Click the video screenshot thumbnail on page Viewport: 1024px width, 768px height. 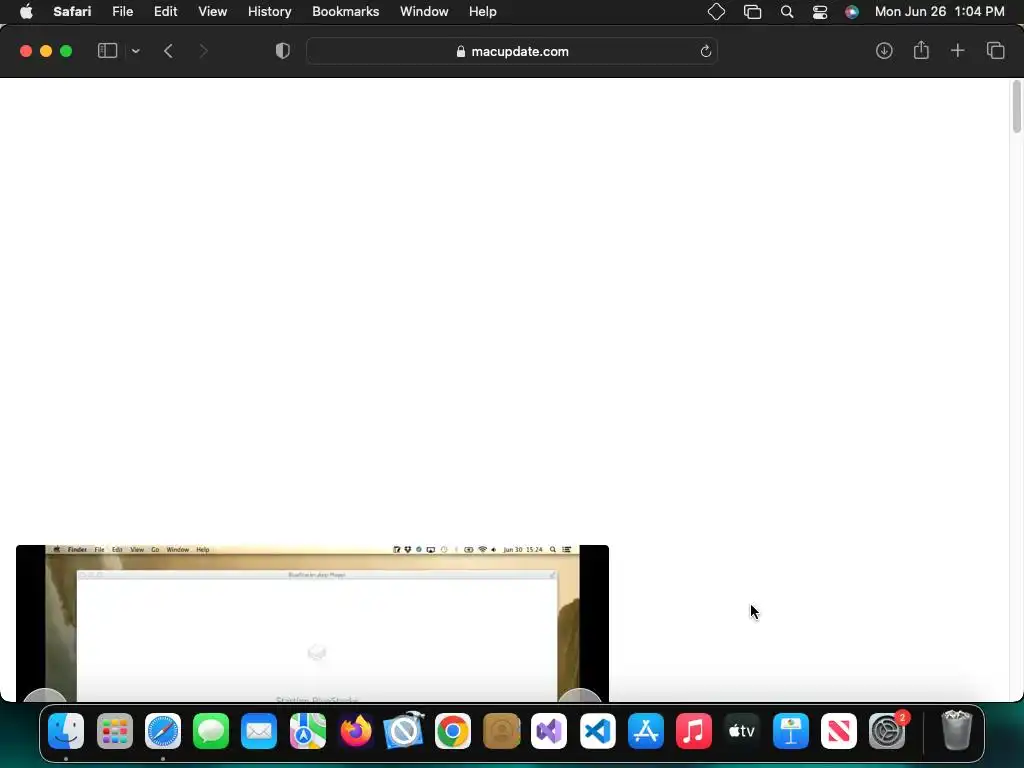[x=312, y=623]
